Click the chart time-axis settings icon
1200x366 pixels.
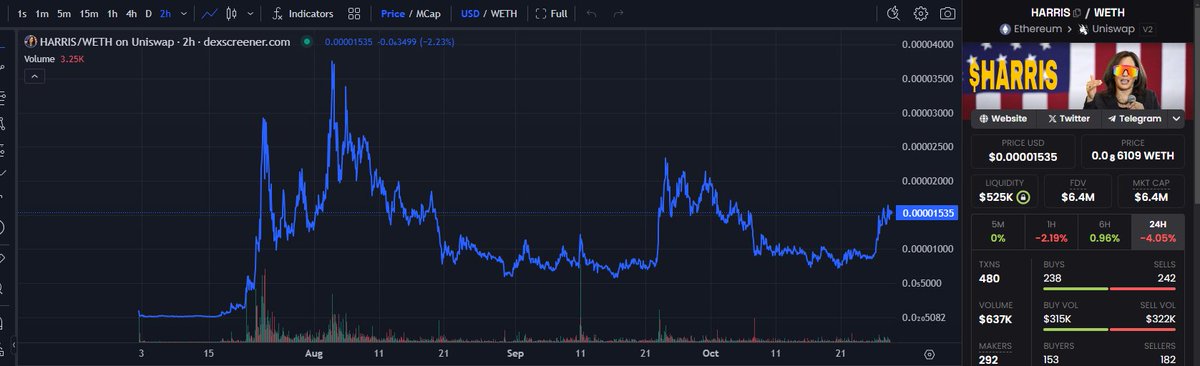pos(929,354)
